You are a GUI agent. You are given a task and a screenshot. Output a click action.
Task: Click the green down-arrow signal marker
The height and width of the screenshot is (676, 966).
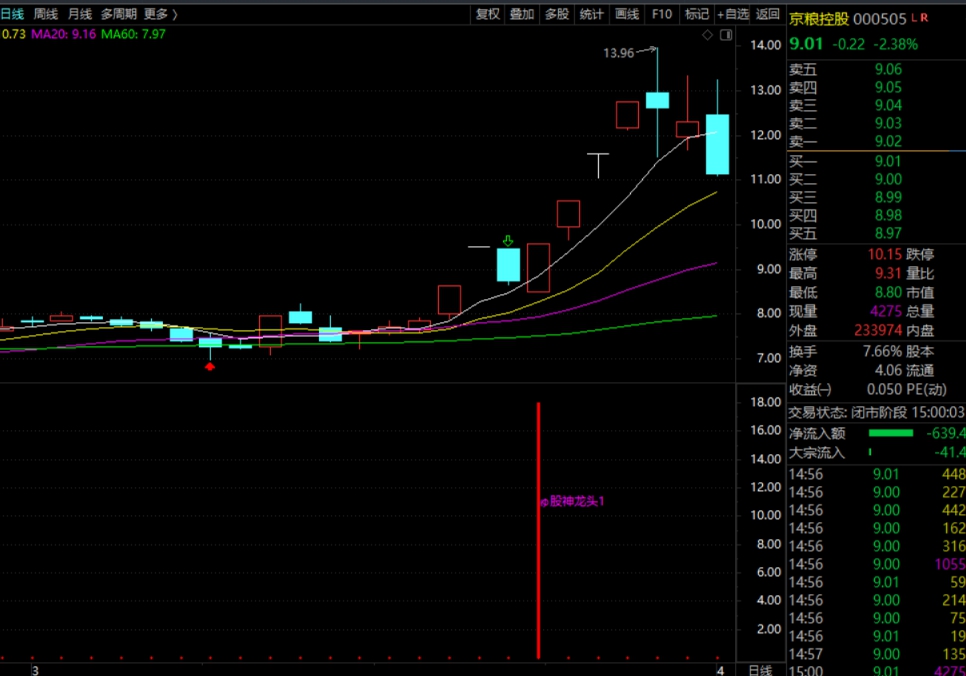(x=508, y=240)
